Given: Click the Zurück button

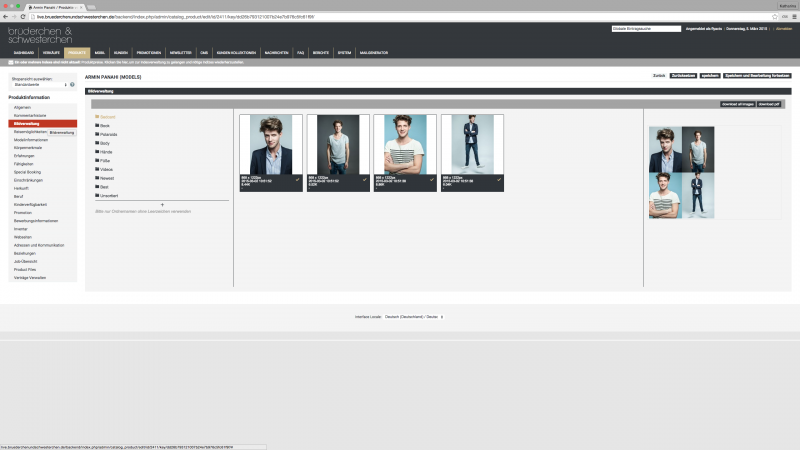Looking at the screenshot, I should pyautogui.click(x=659, y=76).
